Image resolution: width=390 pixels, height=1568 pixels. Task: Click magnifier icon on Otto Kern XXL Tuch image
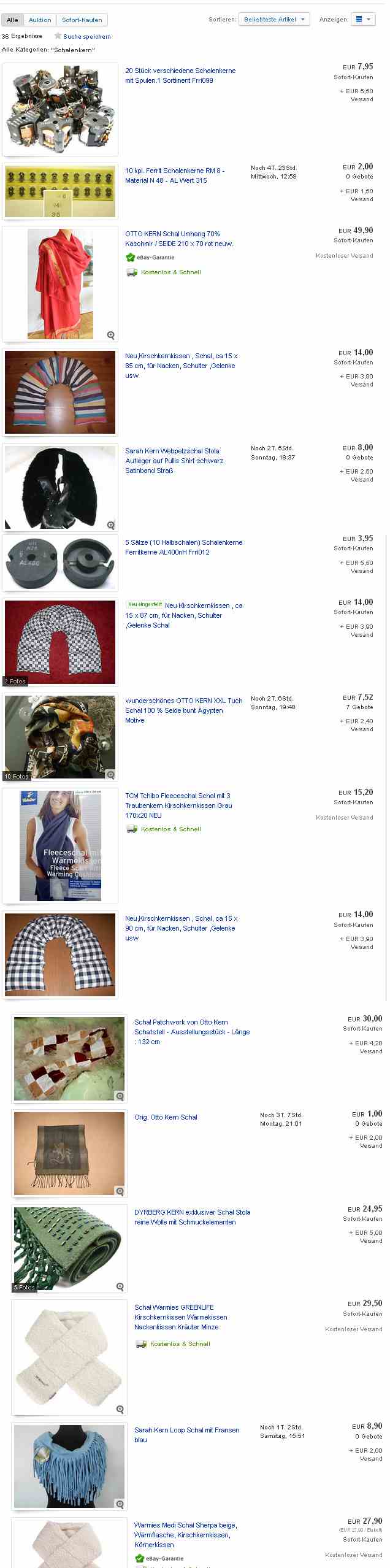(111, 775)
